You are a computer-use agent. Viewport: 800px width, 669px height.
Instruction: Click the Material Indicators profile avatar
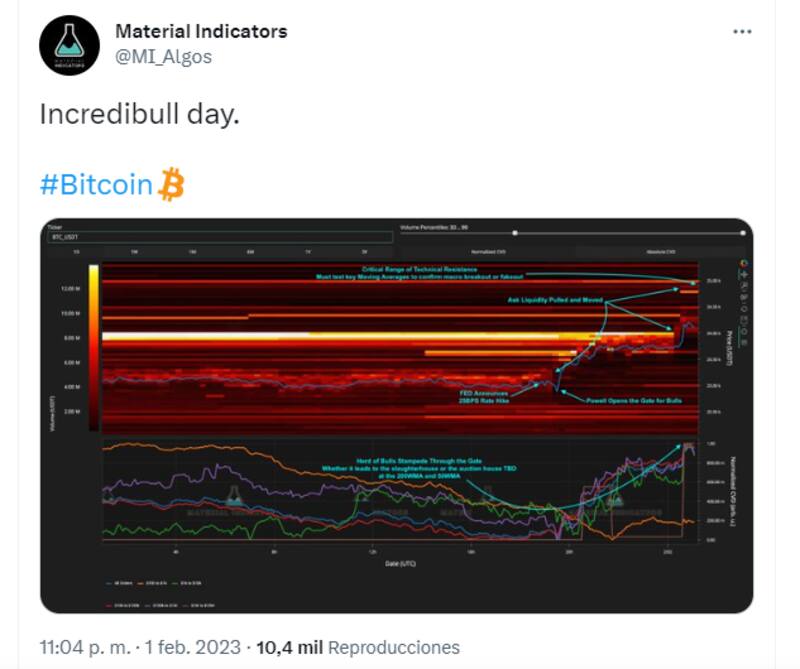[69, 46]
